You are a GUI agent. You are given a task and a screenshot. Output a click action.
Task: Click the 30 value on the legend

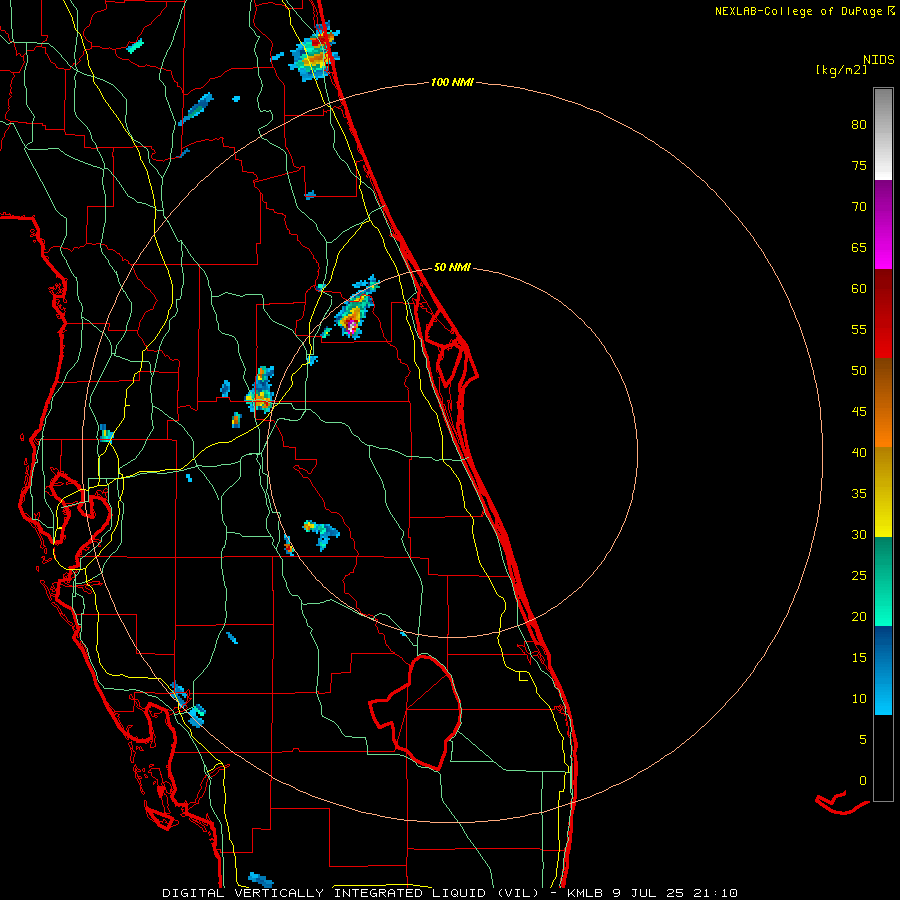point(859,534)
